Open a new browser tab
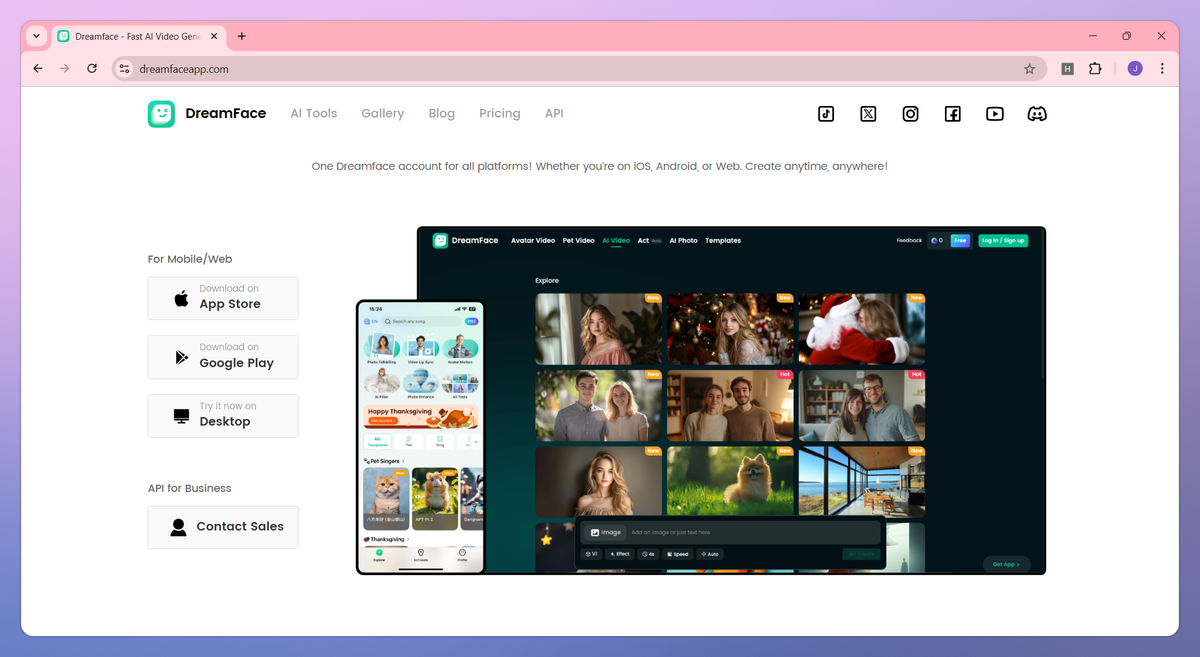 click(x=242, y=36)
